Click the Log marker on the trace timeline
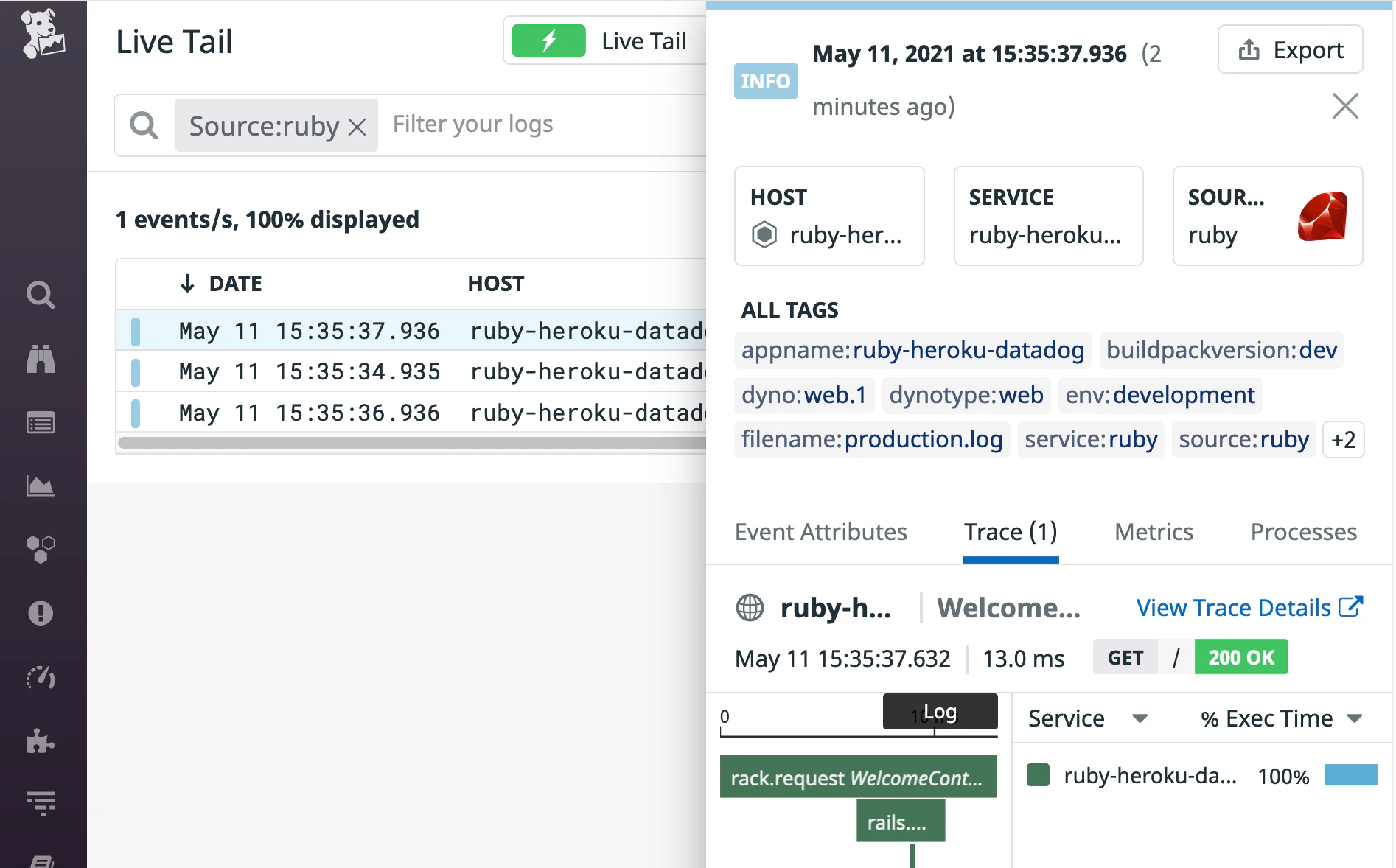This screenshot has height=868, width=1396. point(940,712)
